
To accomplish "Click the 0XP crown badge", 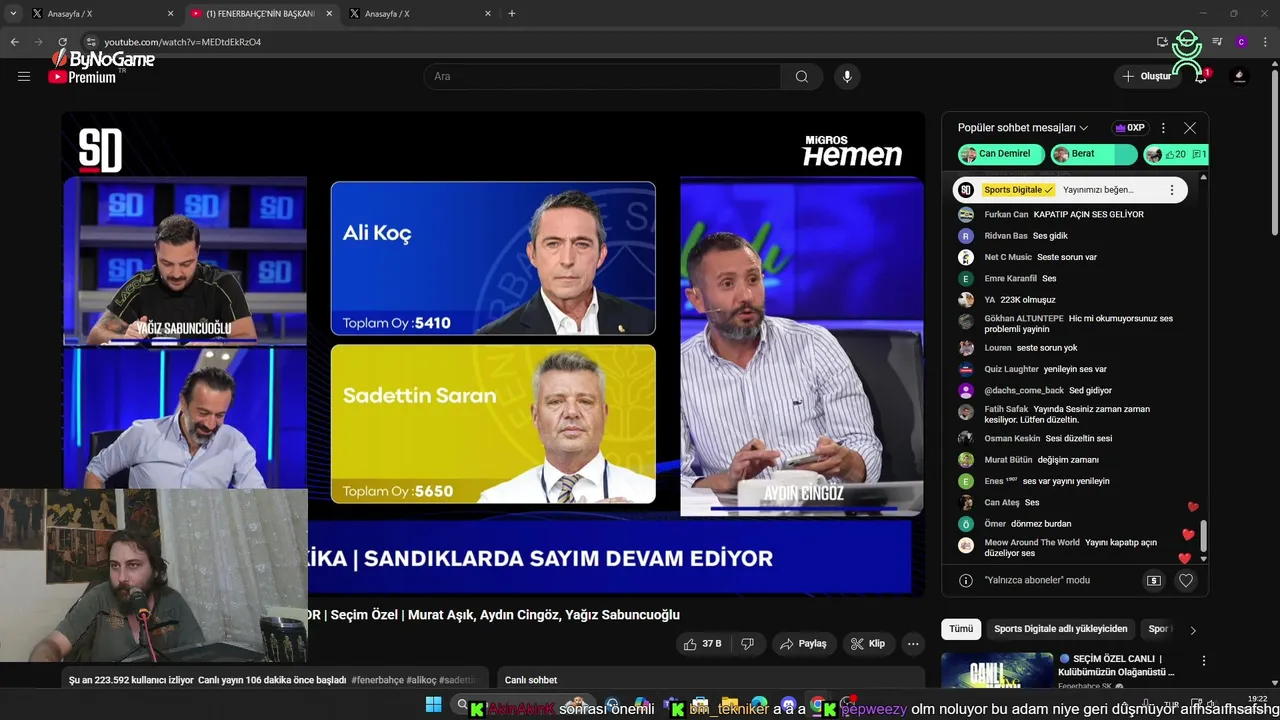I will [1130, 128].
